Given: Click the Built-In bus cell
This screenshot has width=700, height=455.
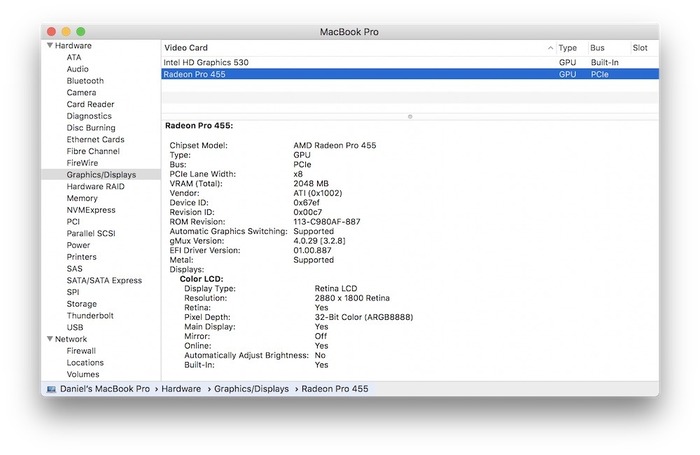Looking at the screenshot, I should click(x=604, y=63).
